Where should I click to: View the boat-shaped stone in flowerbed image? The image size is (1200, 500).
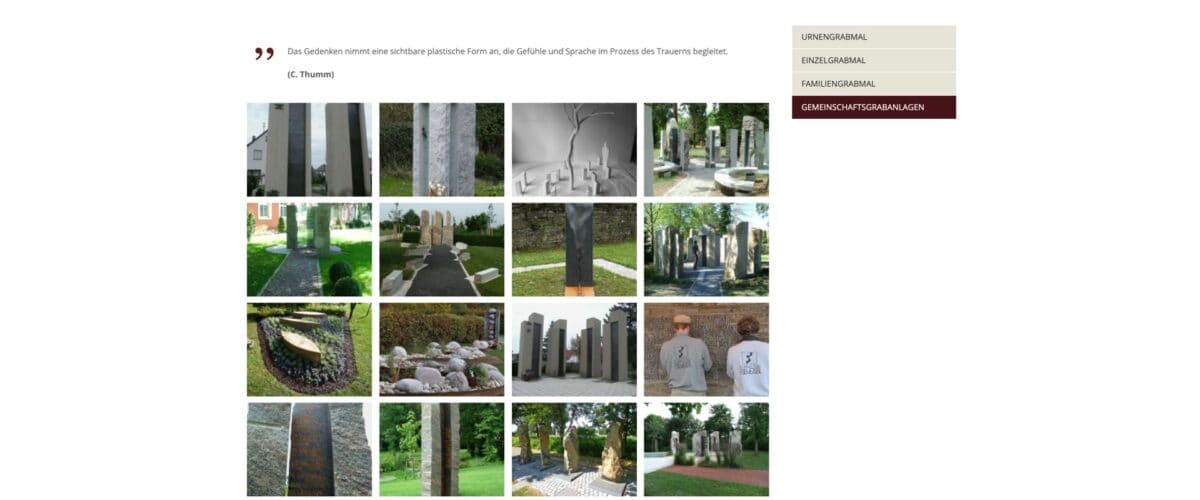(x=309, y=350)
